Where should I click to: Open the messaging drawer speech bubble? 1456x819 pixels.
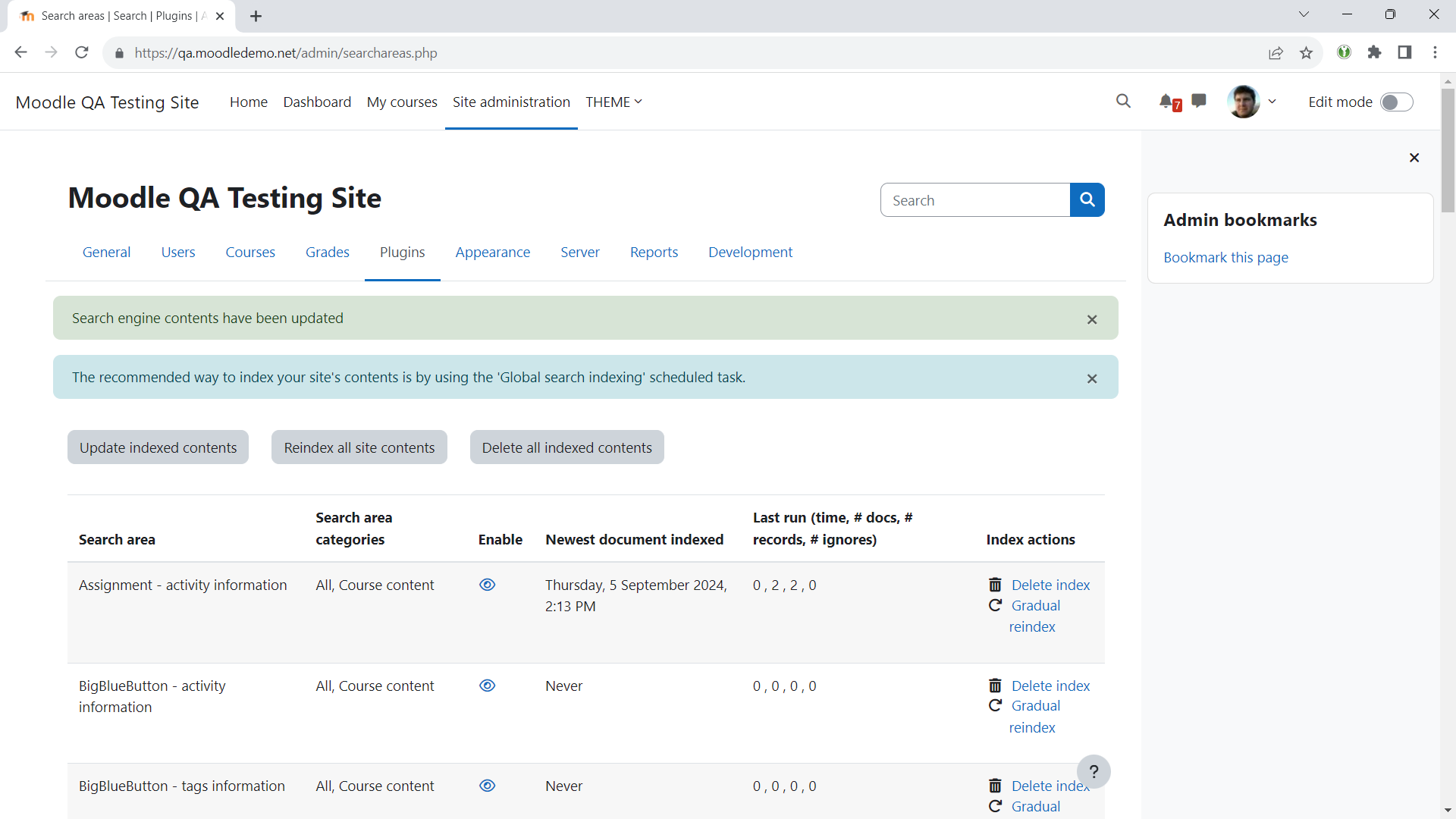1199,101
